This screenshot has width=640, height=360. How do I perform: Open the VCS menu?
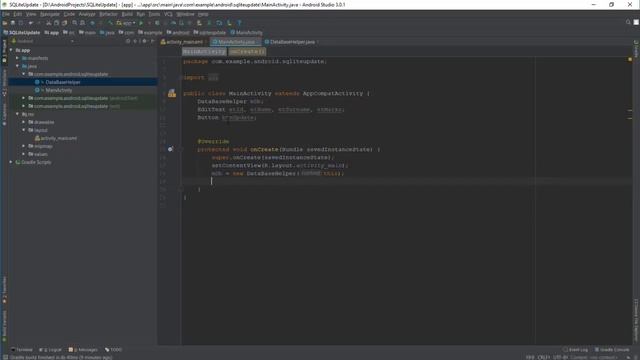coord(168,14)
